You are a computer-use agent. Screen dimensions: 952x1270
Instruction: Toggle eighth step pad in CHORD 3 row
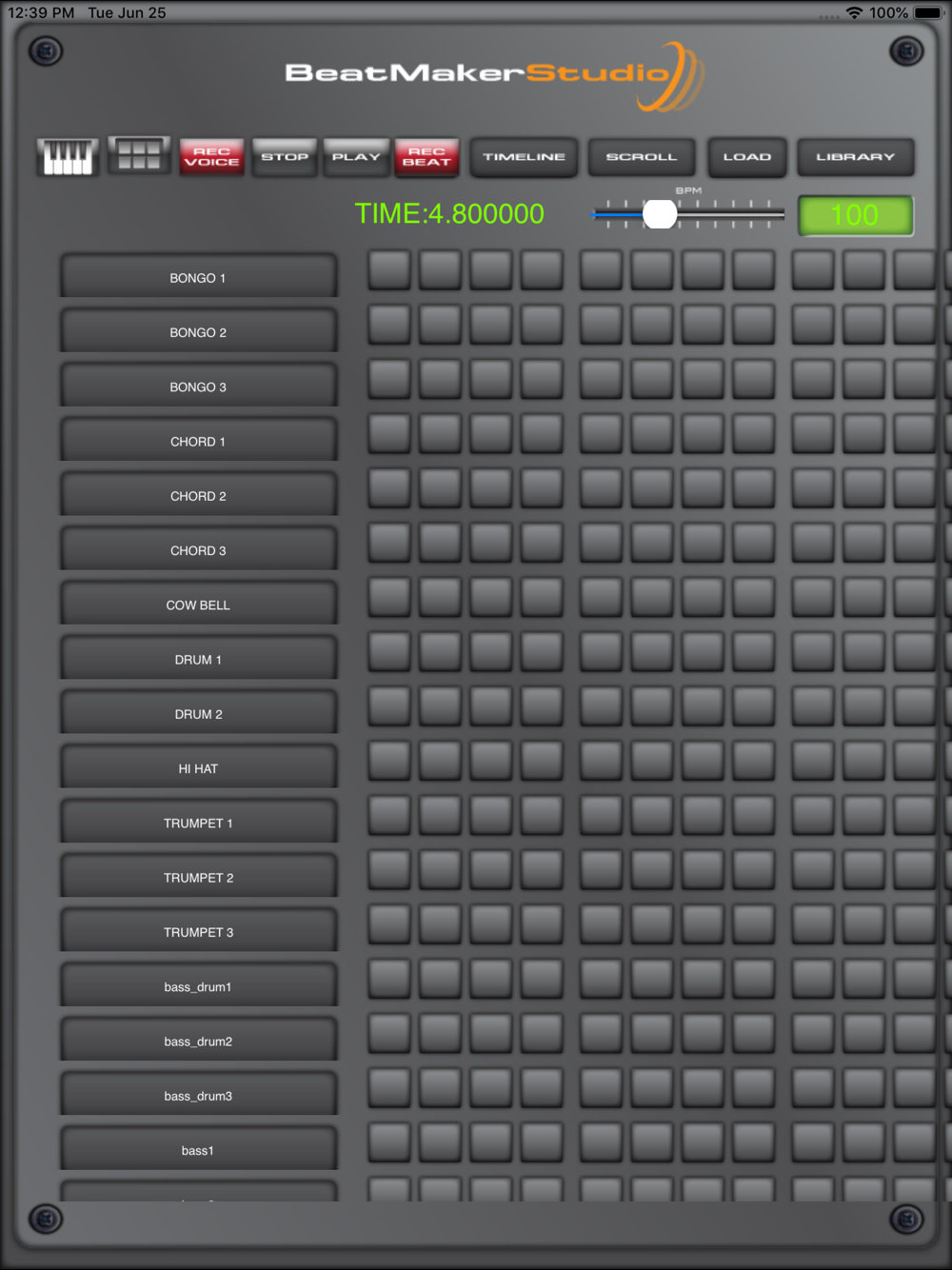[x=753, y=543]
